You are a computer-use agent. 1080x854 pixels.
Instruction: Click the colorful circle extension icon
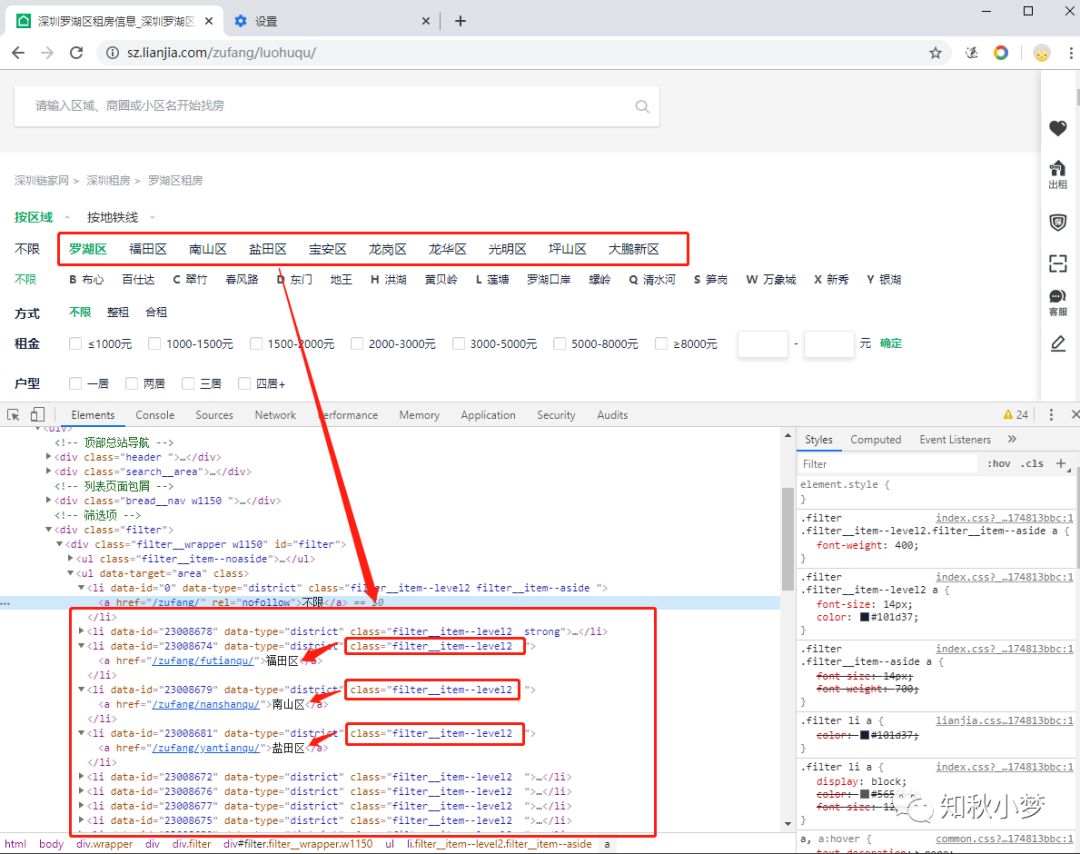pyautogui.click(x=1001, y=53)
